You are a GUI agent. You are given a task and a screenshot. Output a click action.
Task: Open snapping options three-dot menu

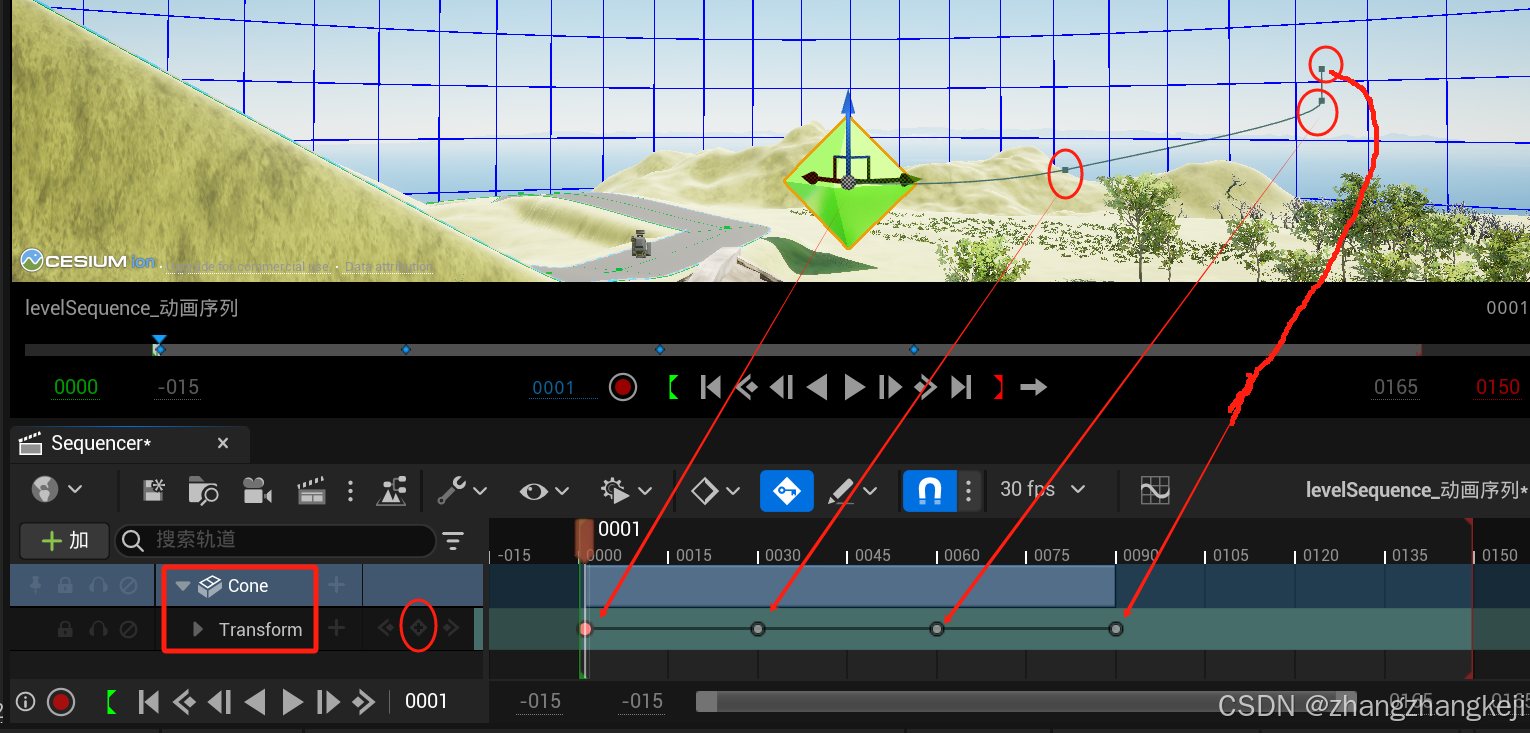point(968,490)
